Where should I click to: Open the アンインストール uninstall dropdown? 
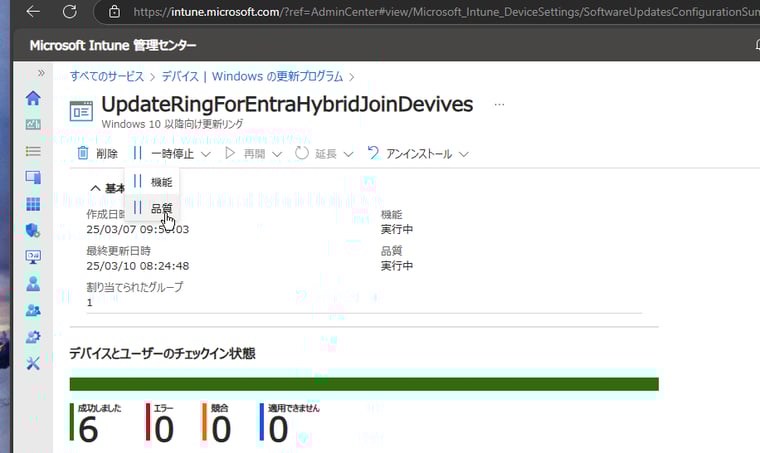[x=418, y=154]
